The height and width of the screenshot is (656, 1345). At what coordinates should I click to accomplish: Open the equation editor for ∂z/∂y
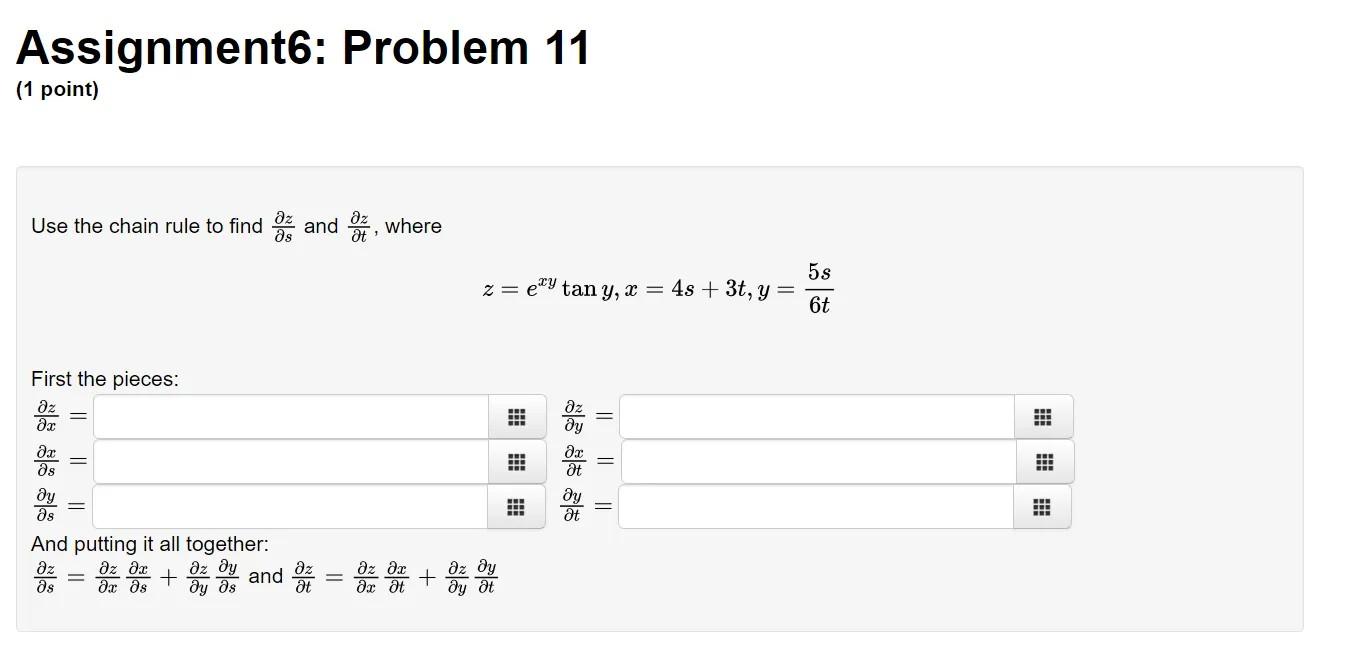tap(1043, 416)
